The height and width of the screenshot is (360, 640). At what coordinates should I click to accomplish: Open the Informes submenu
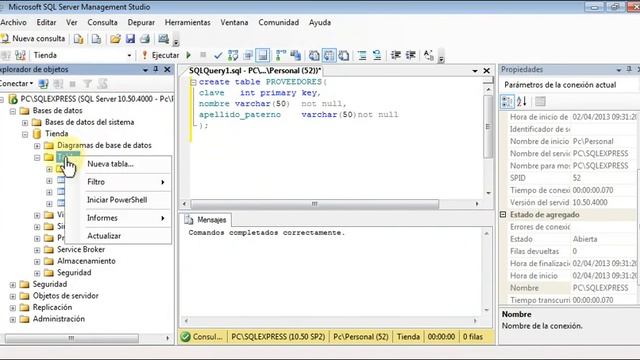(118, 218)
